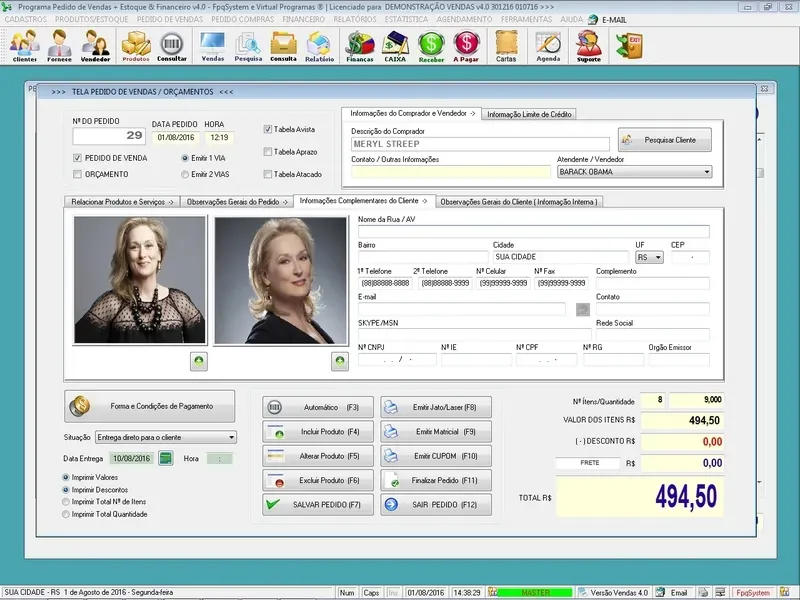The width and height of the screenshot is (800, 600).
Task: Click the left customer photo thumbnail
Action: tap(139, 282)
